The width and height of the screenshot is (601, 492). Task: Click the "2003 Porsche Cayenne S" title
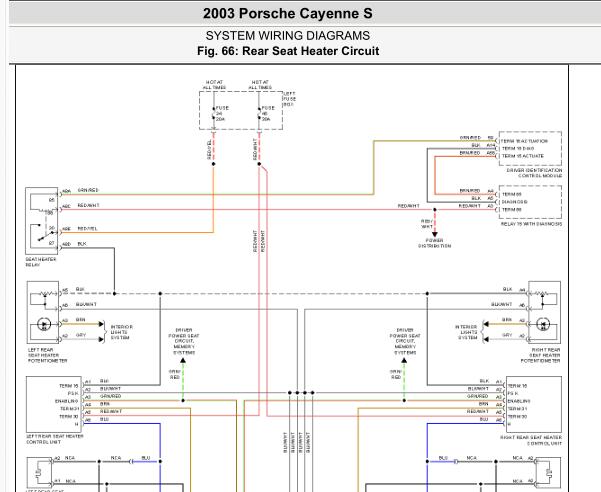click(x=287, y=13)
